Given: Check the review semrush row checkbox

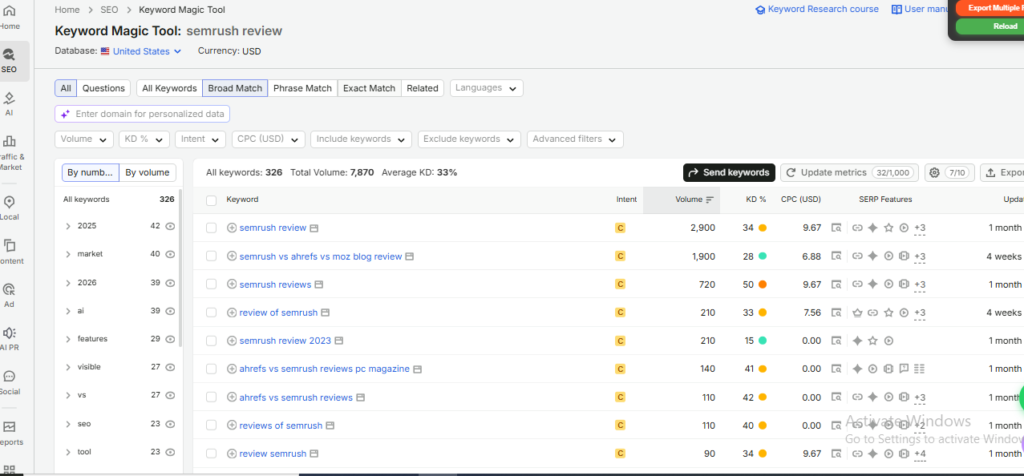Looking at the screenshot, I should [x=211, y=454].
